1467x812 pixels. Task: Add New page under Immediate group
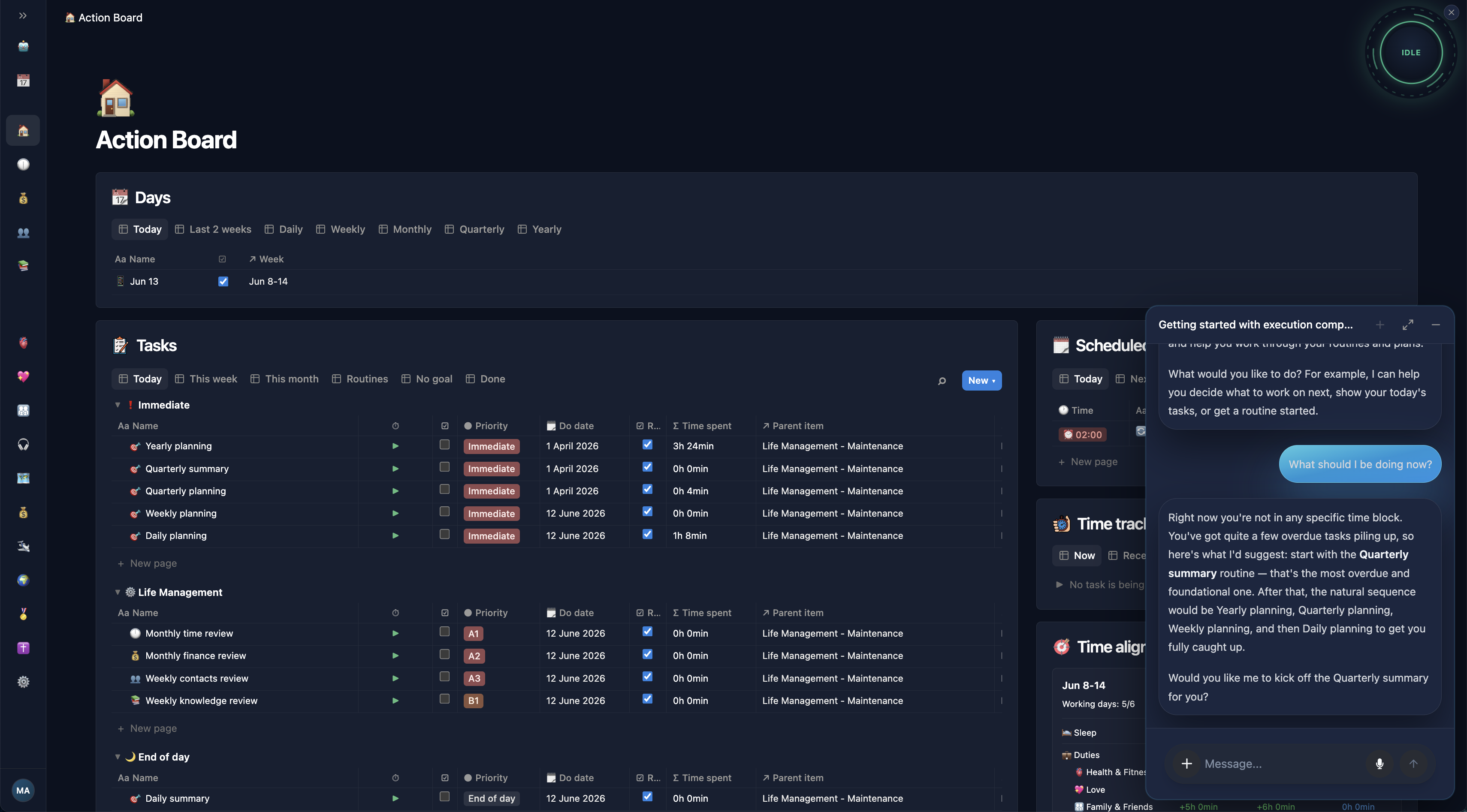147,563
